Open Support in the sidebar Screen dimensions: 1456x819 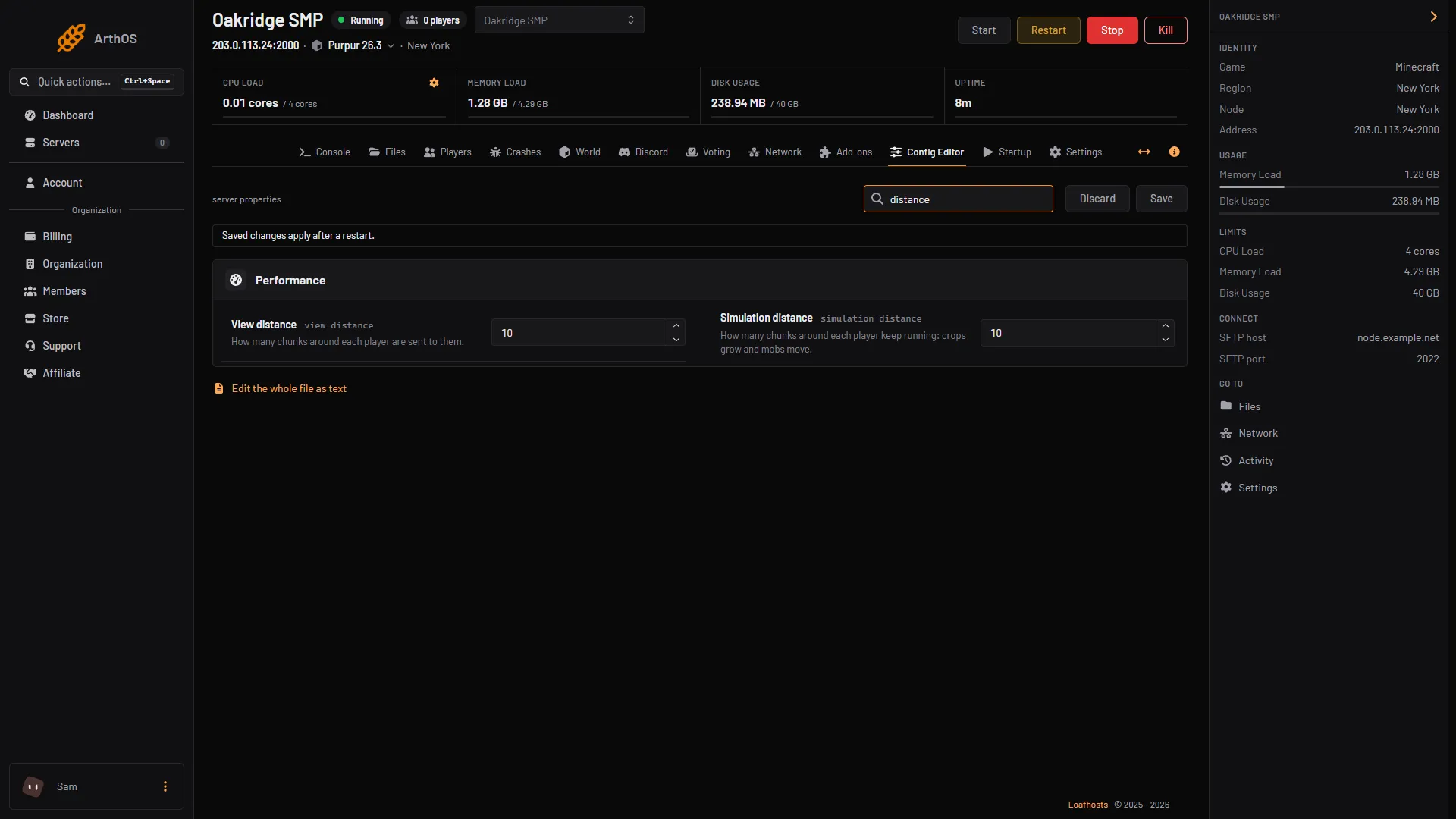point(96,346)
